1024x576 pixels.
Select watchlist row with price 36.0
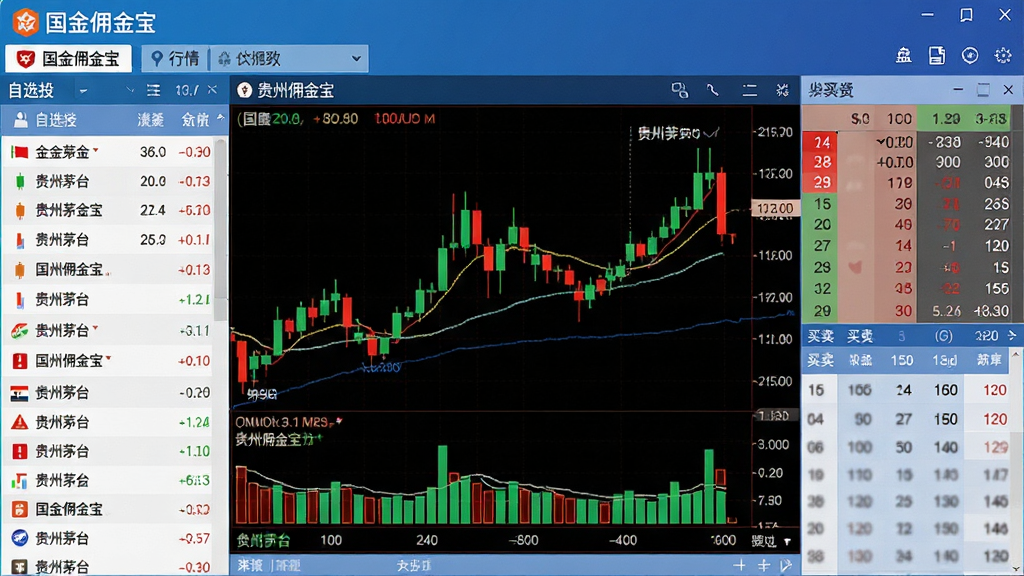(x=108, y=152)
